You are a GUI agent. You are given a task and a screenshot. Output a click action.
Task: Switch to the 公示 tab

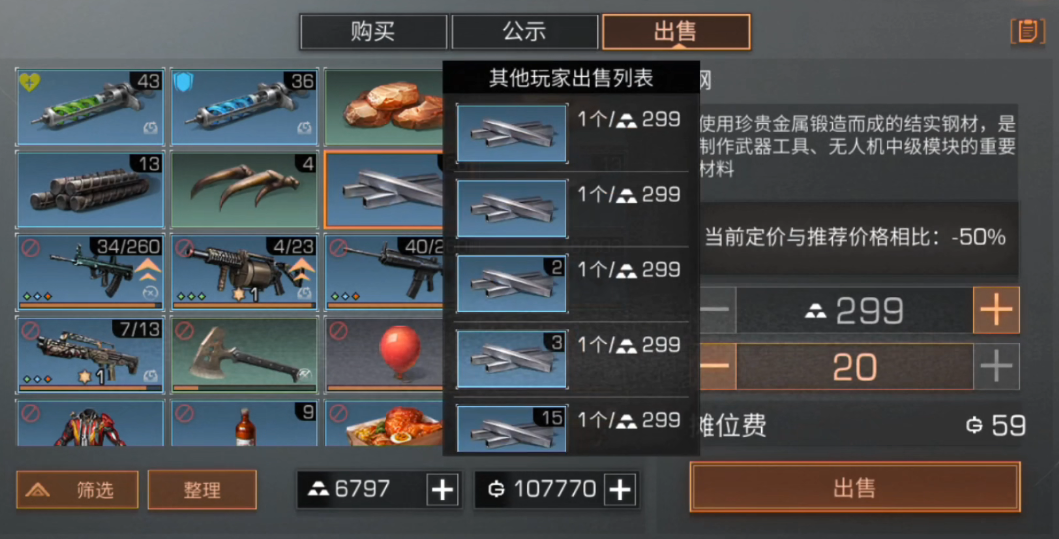point(525,32)
